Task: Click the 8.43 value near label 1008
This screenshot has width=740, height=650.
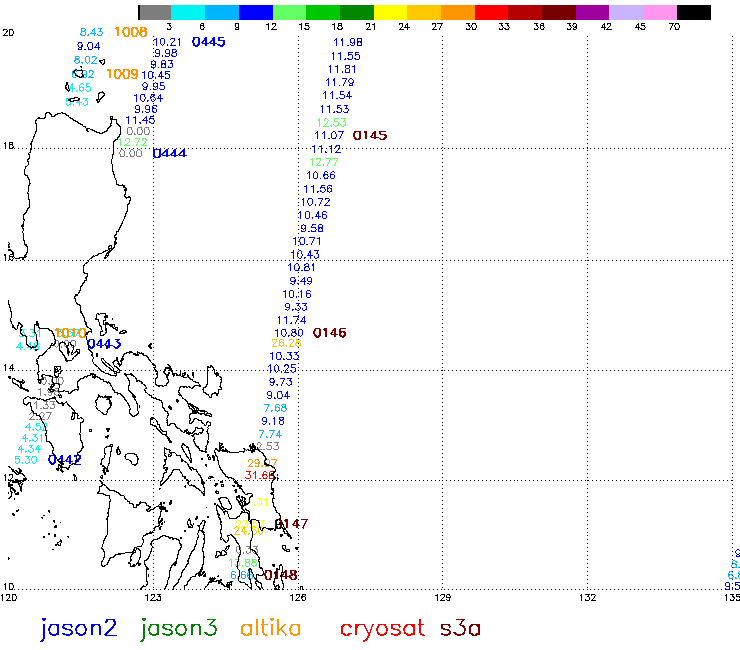Action: tap(91, 32)
